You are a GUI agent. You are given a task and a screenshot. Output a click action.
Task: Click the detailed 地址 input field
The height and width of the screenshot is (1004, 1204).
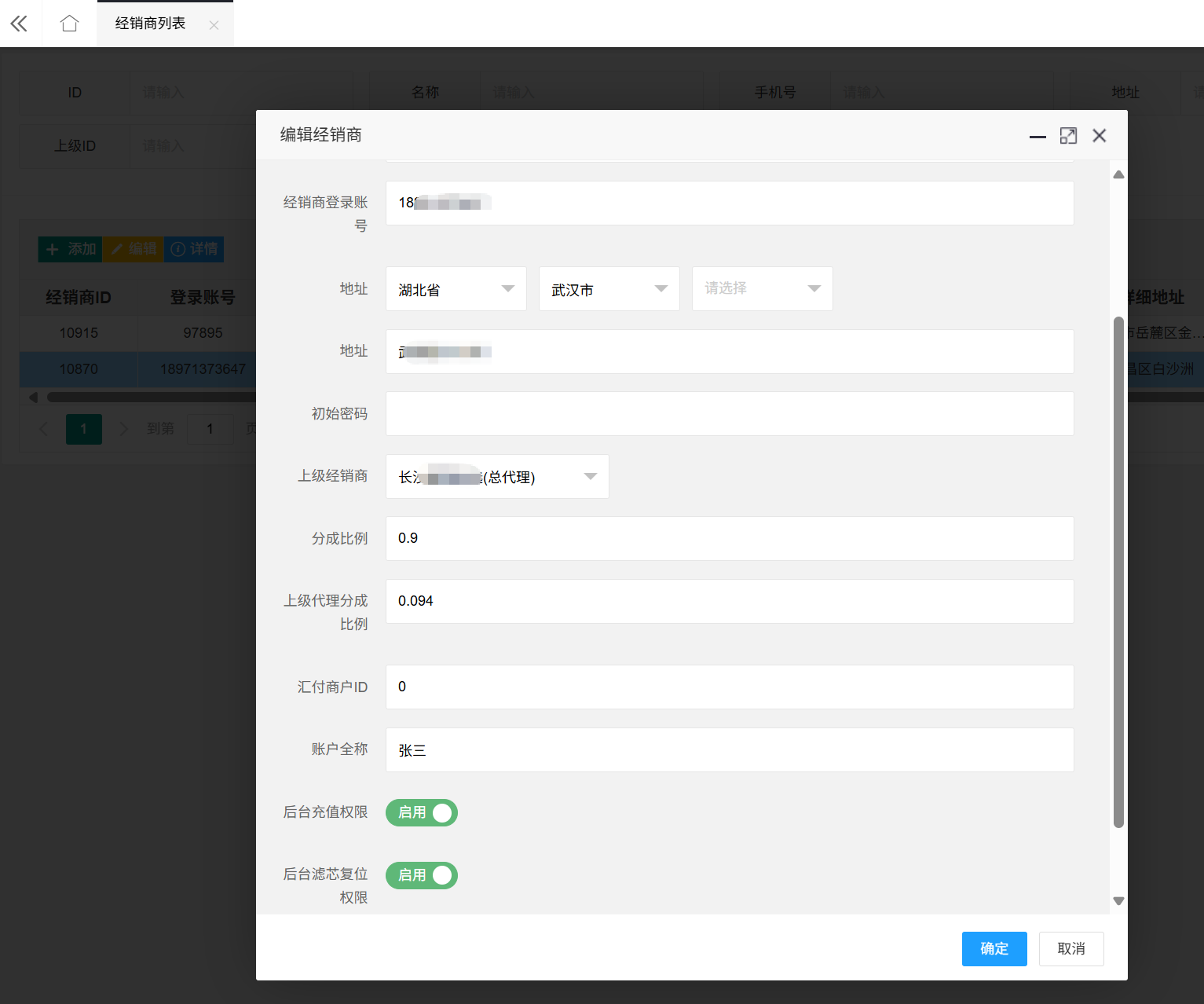click(730, 352)
